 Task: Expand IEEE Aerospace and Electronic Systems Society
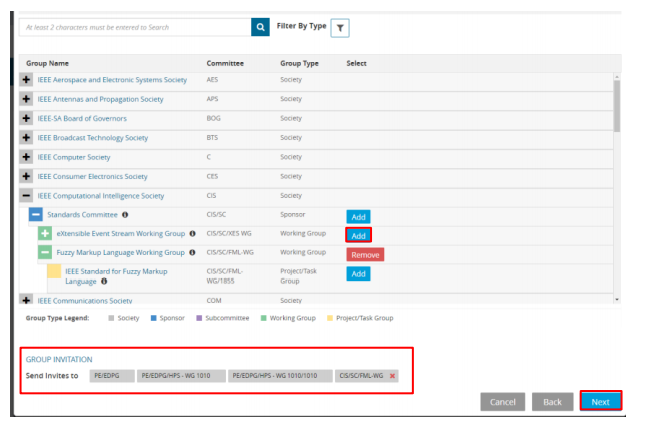pyautogui.click(x=26, y=80)
